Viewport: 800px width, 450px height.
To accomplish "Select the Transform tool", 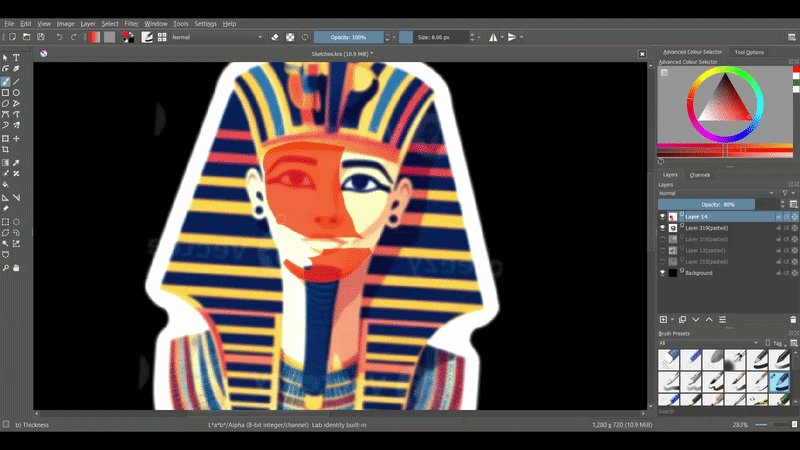I will 6,138.
